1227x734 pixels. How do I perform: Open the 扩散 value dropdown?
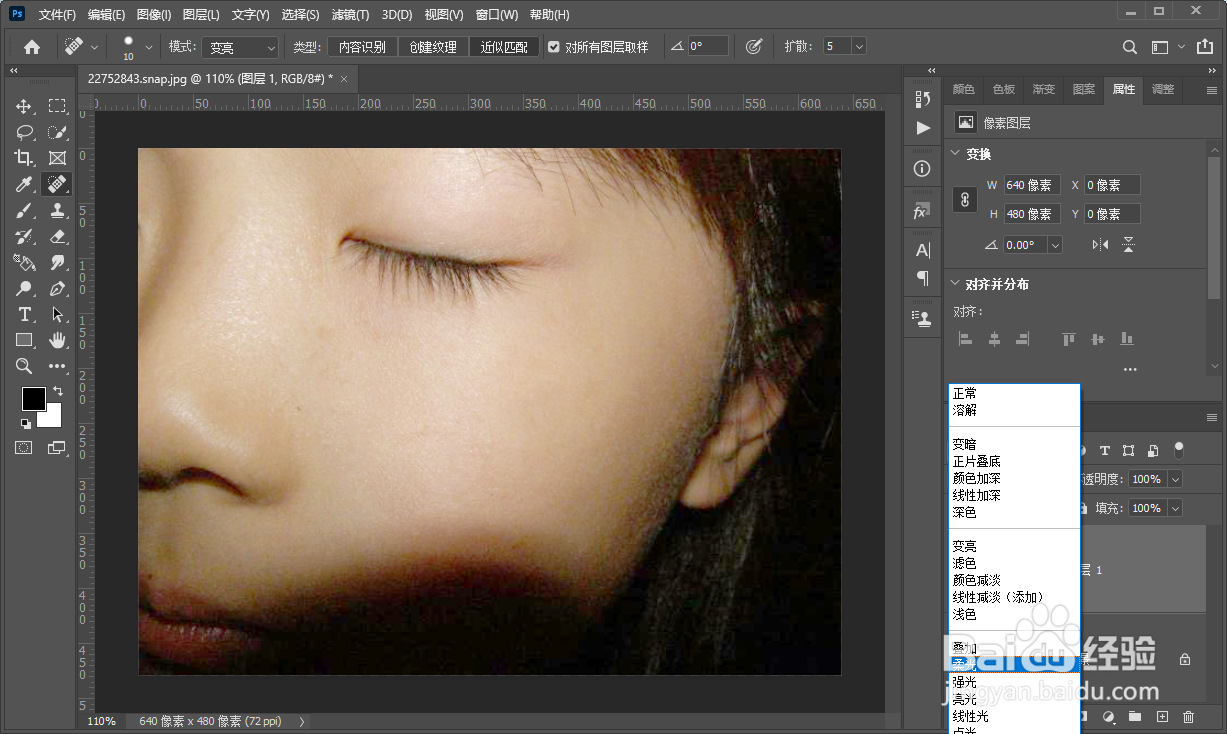(859, 47)
